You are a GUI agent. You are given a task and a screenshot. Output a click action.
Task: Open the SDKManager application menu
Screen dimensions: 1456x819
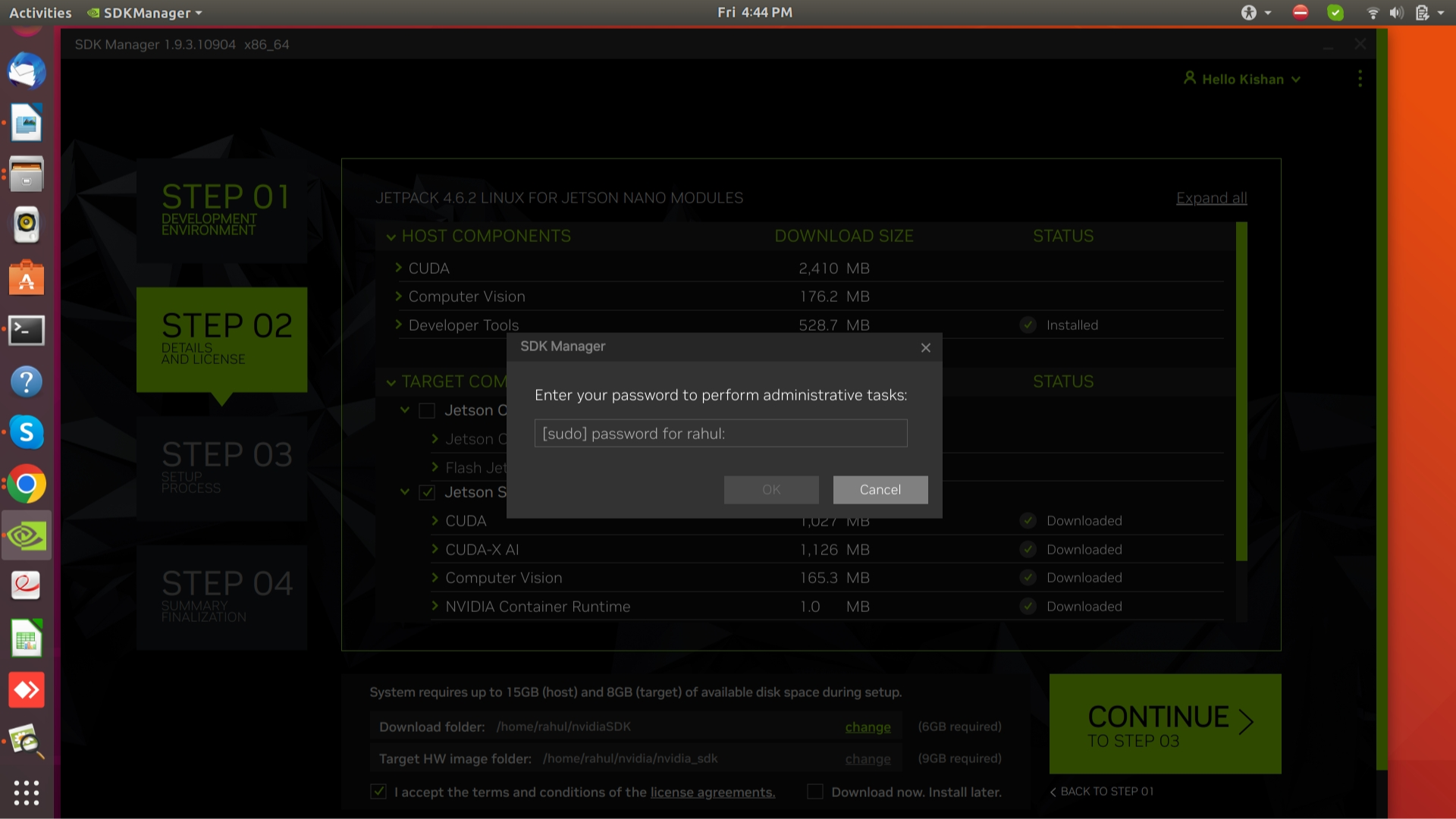coord(146,13)
